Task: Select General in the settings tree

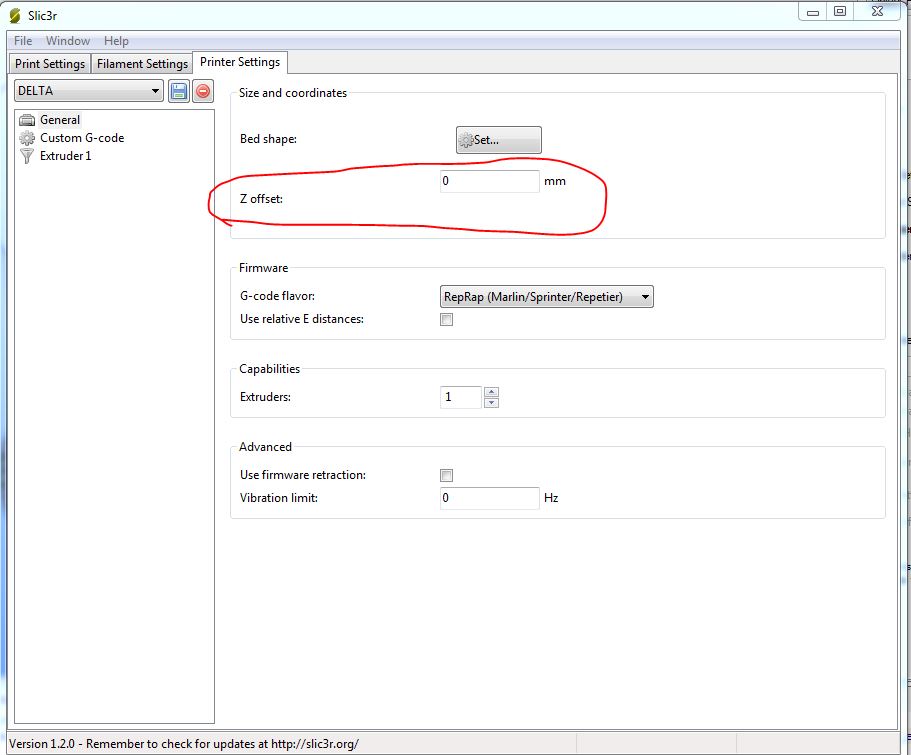Action: click(x=60, y=120)
